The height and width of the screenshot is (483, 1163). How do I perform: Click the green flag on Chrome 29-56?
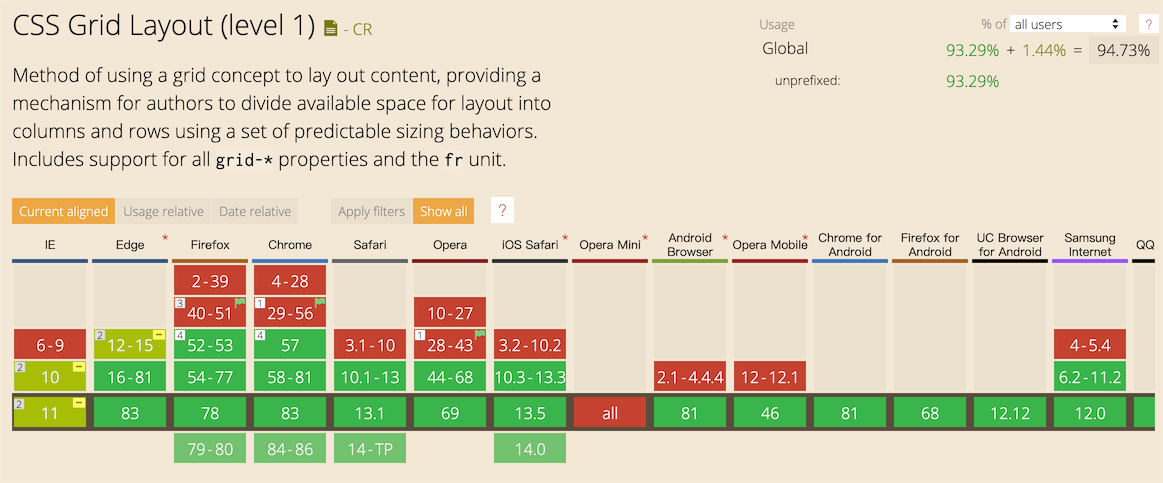tap(320, 302)
